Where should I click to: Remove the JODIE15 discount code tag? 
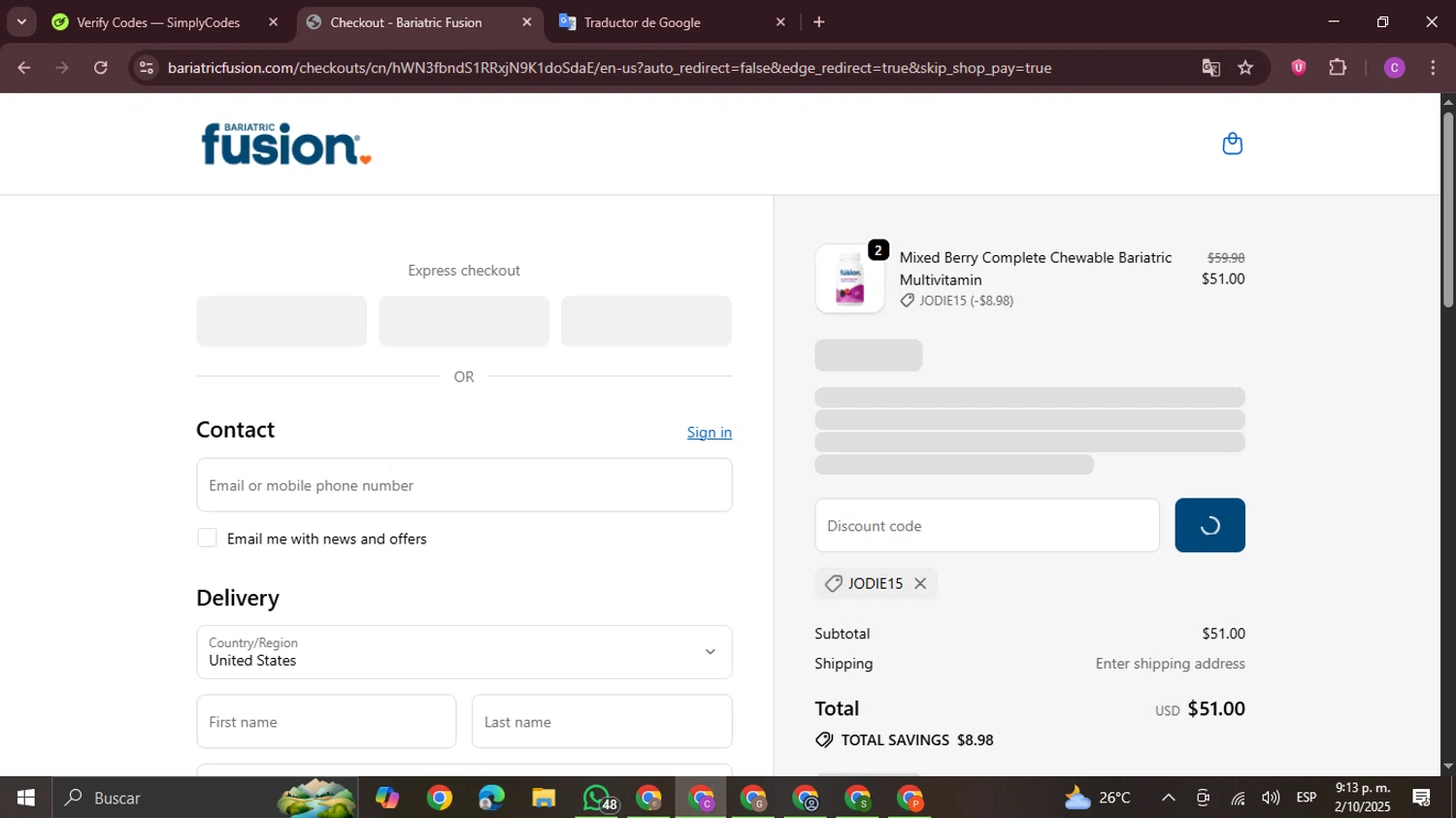[920, 583]
